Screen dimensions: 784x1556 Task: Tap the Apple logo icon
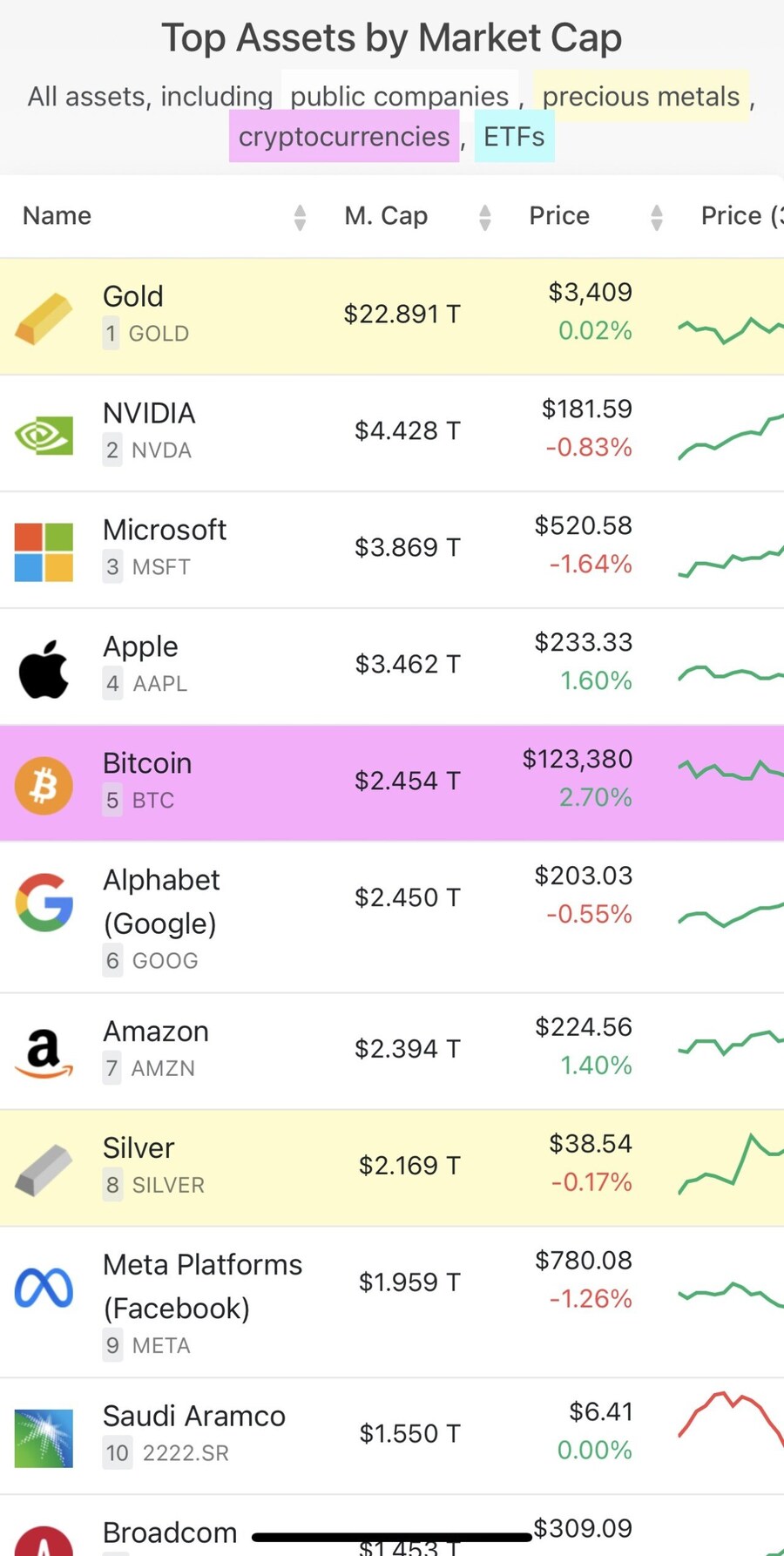[x=44, y=669]
